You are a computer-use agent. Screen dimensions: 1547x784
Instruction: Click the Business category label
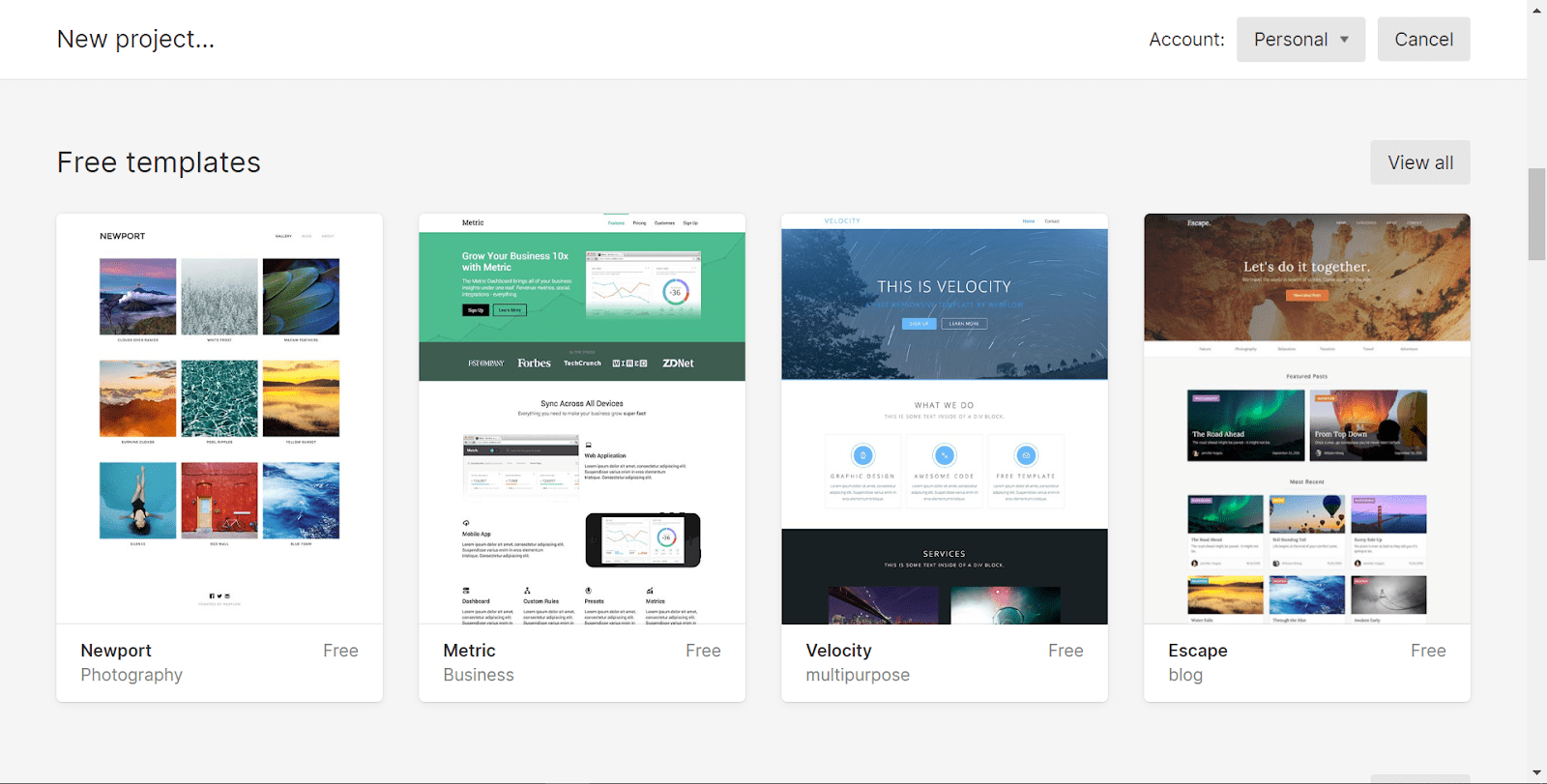(x=479, y=675)
